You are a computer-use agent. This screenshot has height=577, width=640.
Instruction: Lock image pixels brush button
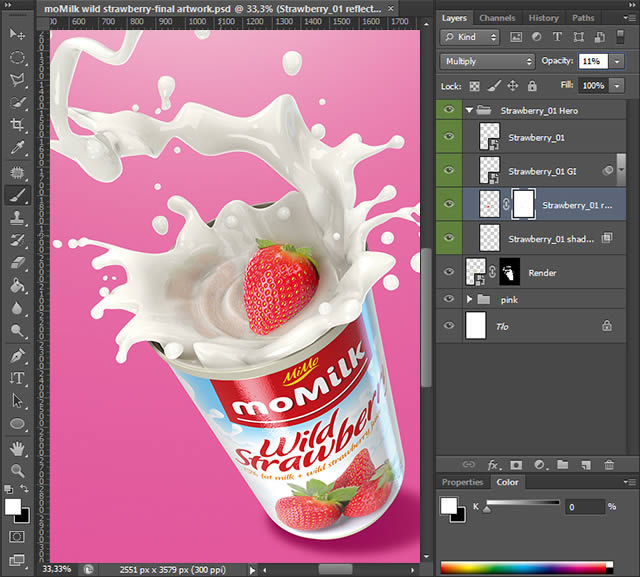[x=494, y=86]
